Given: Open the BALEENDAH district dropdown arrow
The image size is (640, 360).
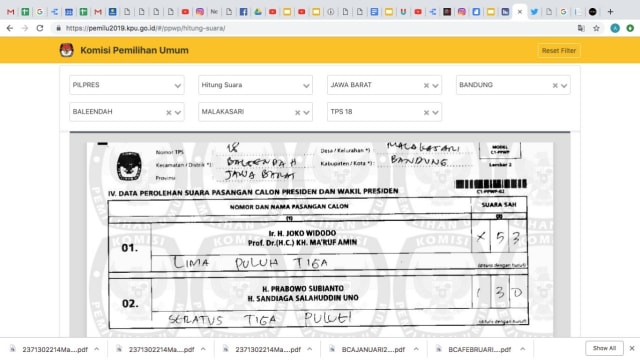Looking at the screenshot, I should (178, 113).
